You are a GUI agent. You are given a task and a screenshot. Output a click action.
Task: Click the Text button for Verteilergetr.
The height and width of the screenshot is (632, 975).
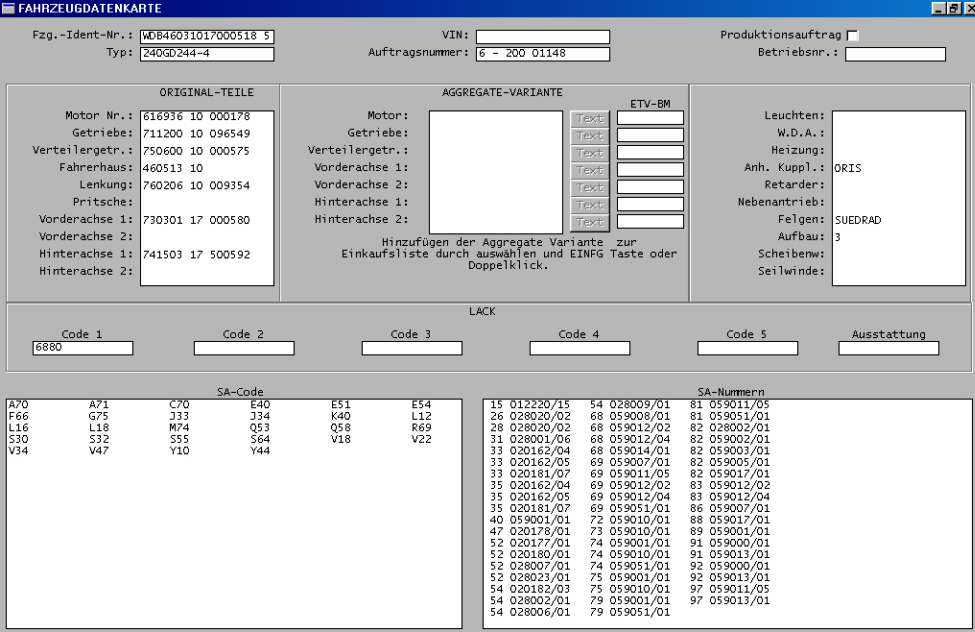(590, 153)
